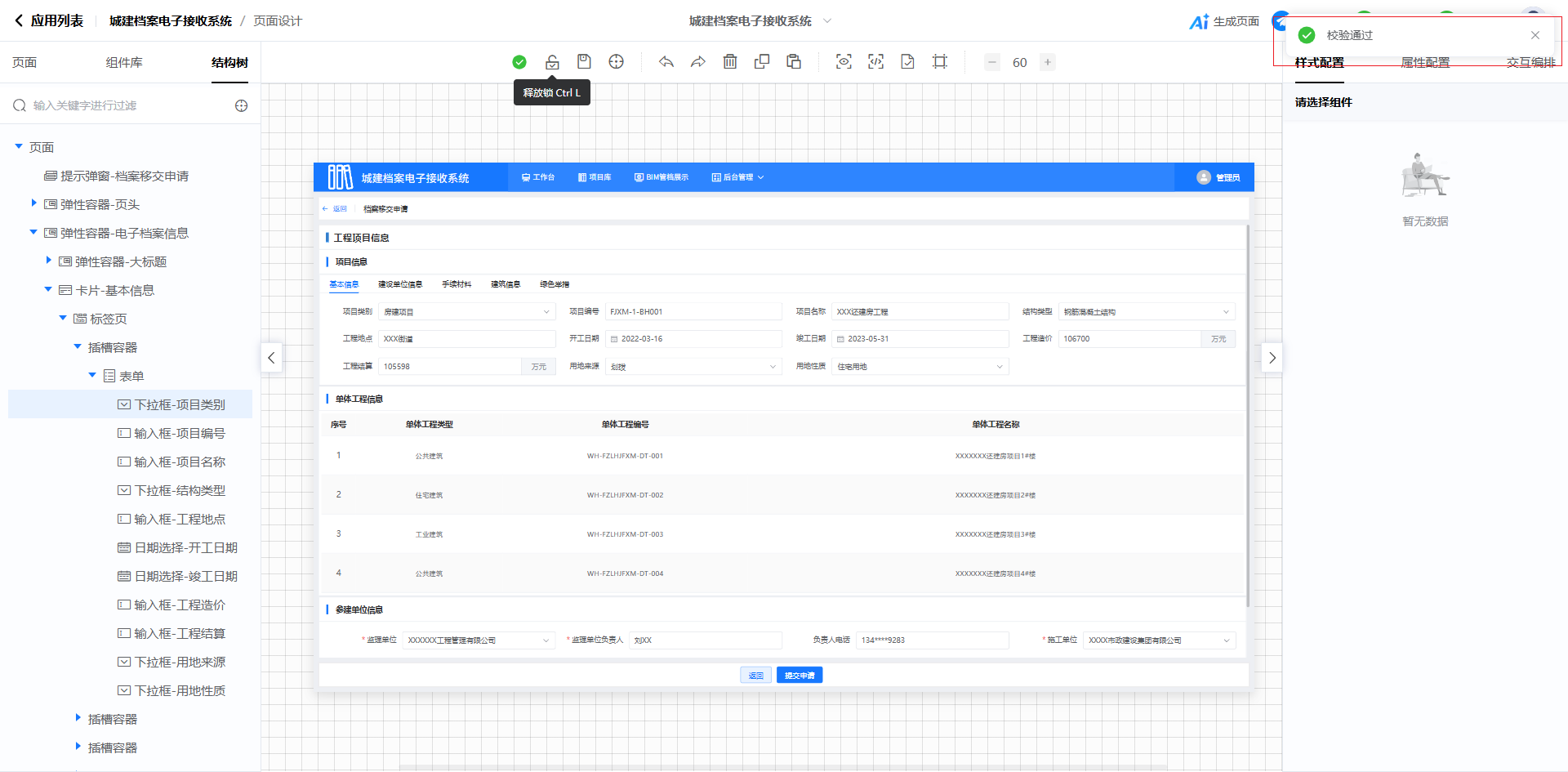The height and width of the screenshot is (772, 1568).
Task: Switch to the 组件库 tab
Action: 124,63
